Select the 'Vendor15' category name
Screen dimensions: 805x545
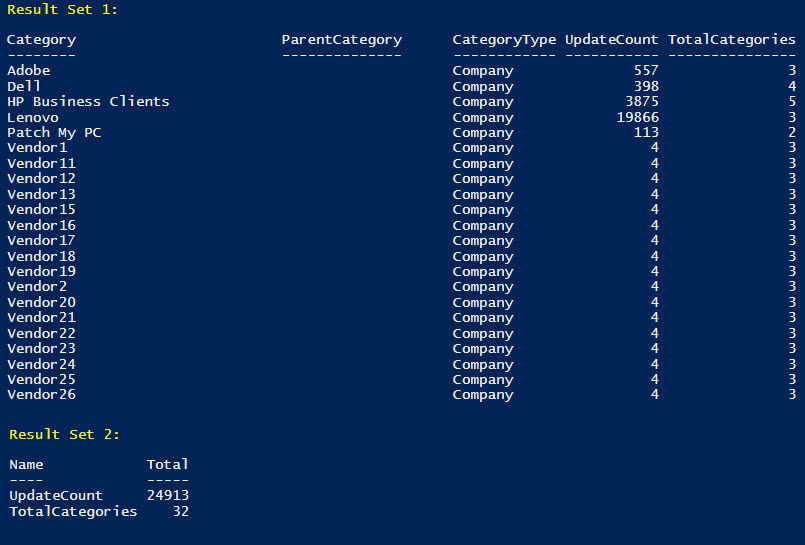coord(41,209)
